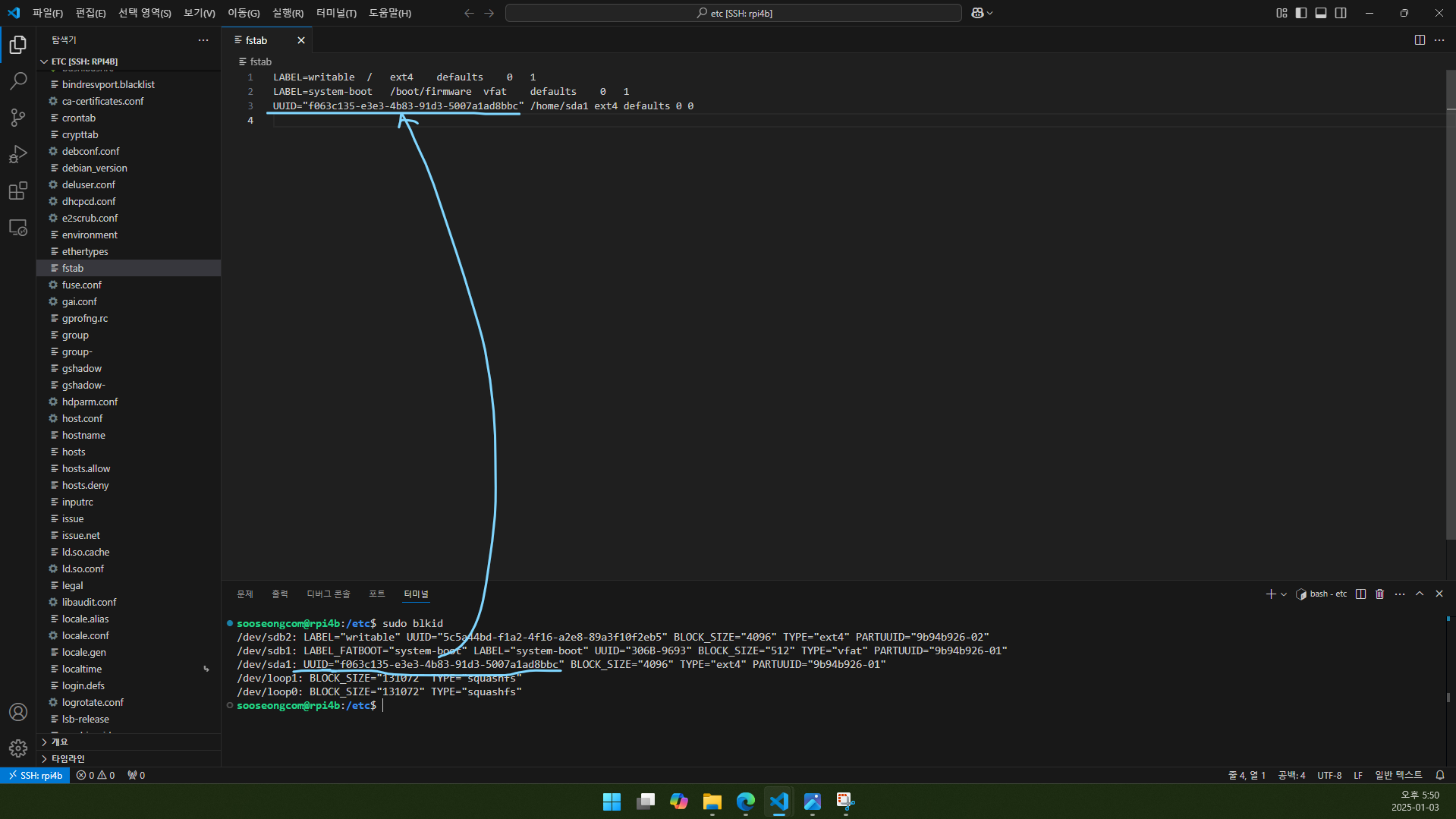The height and width of the screenshot is (819, 1456).
Task: Go back with the navigation arrow
Action: [x=469, y=13]
